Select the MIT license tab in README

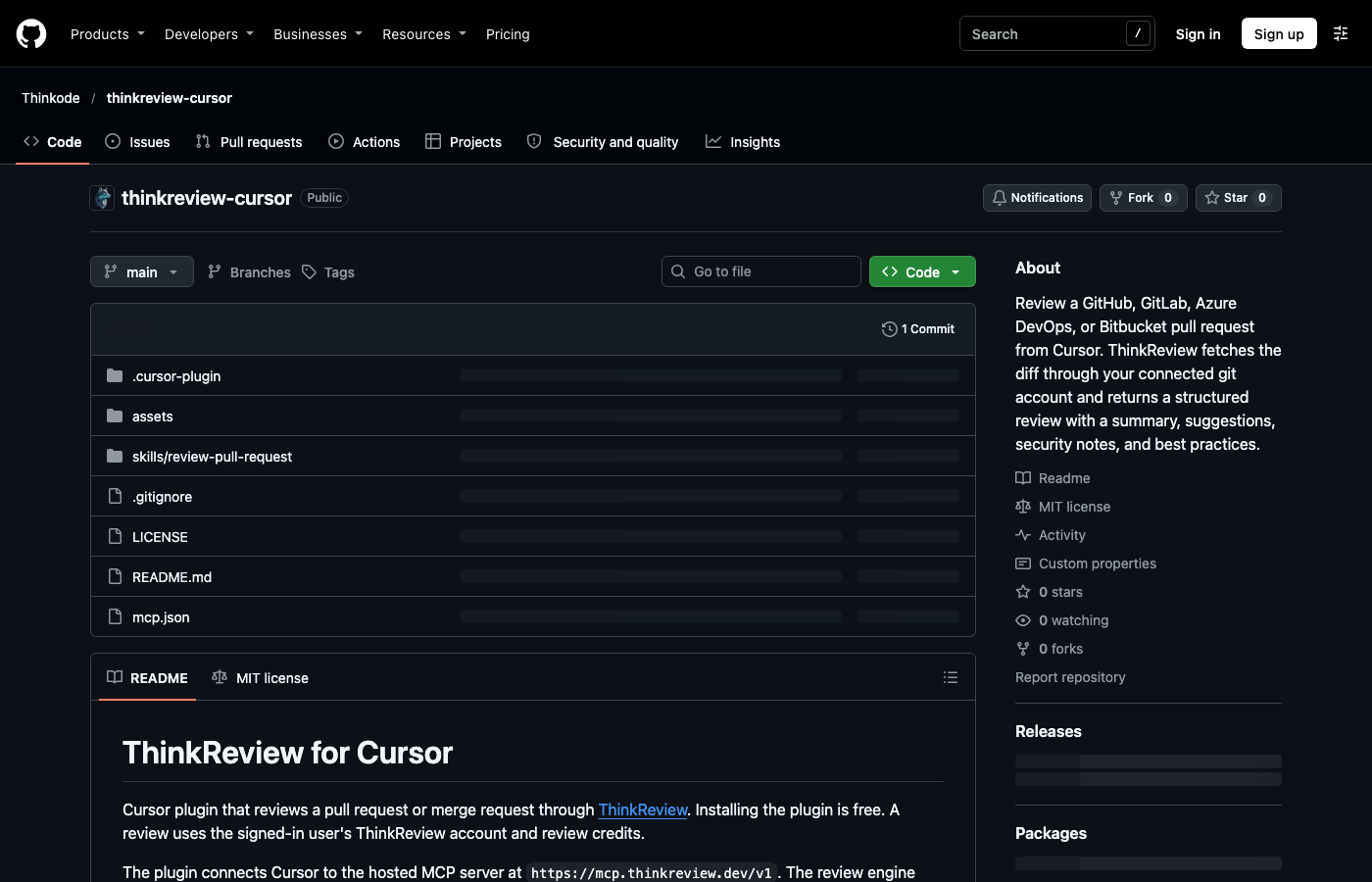pyautogui.click(x=261, y=677)
